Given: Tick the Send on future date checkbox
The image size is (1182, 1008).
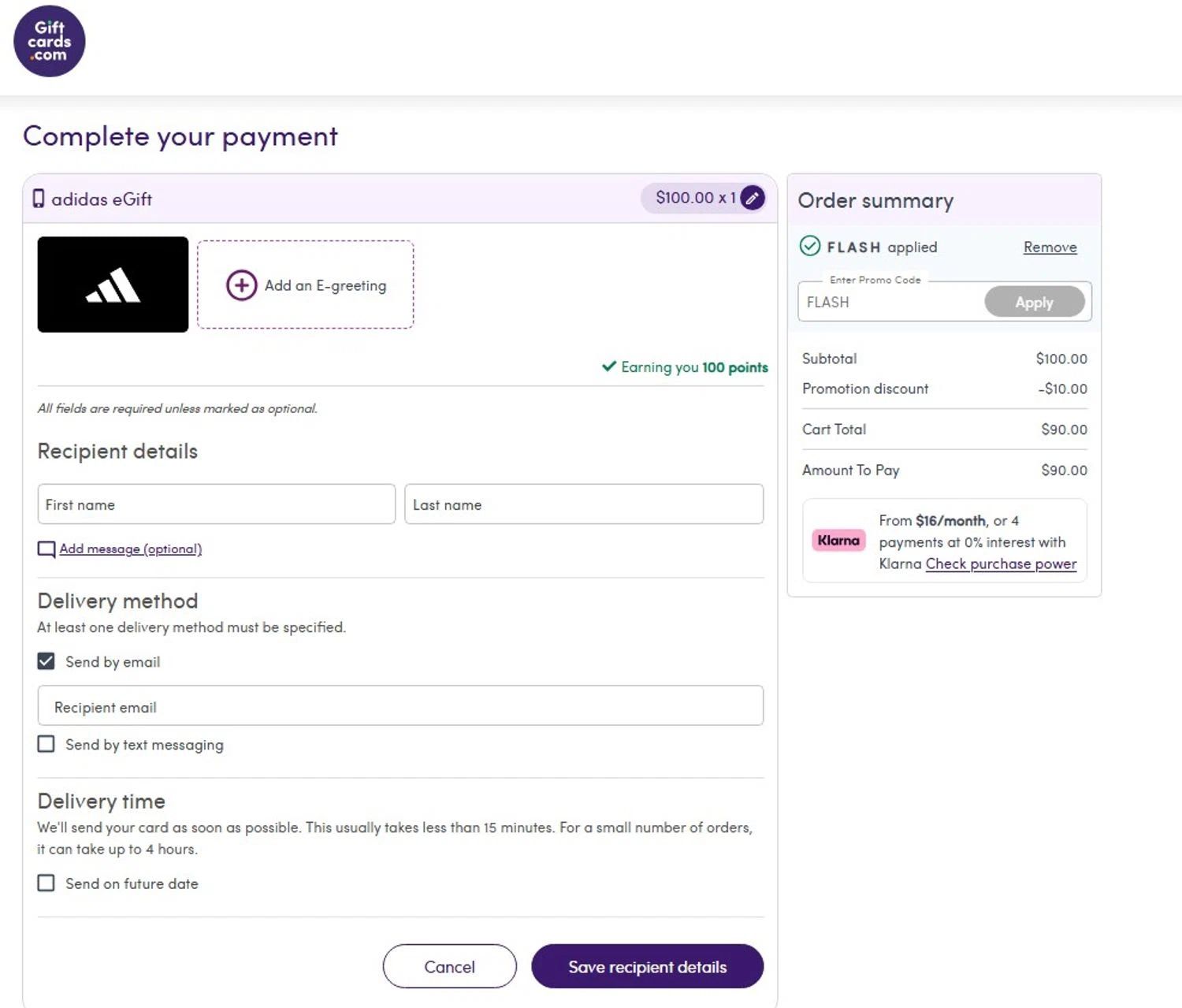Looking at the screenshot, I should [x=46, y=883].
